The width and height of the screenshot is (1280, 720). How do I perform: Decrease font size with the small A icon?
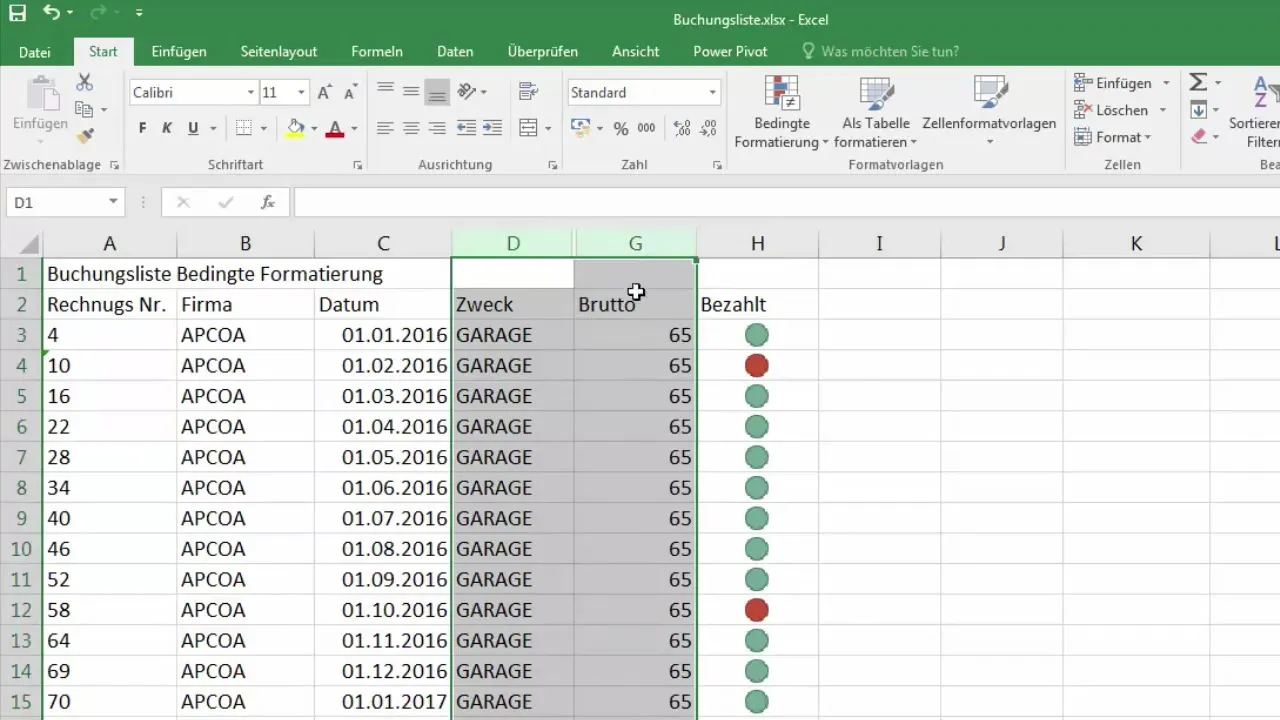point(350,92)
